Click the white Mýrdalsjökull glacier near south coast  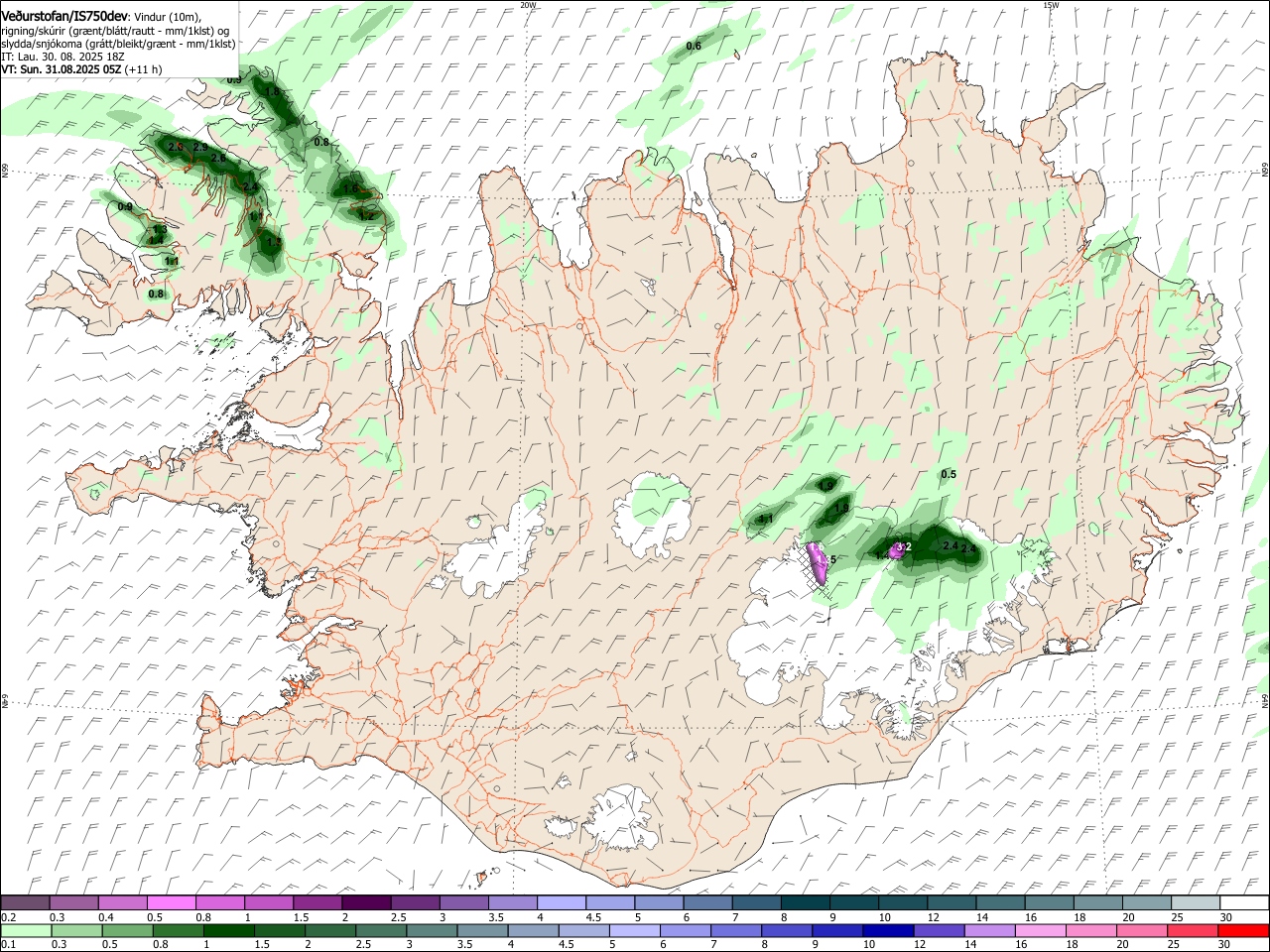(x=622, y=818)
